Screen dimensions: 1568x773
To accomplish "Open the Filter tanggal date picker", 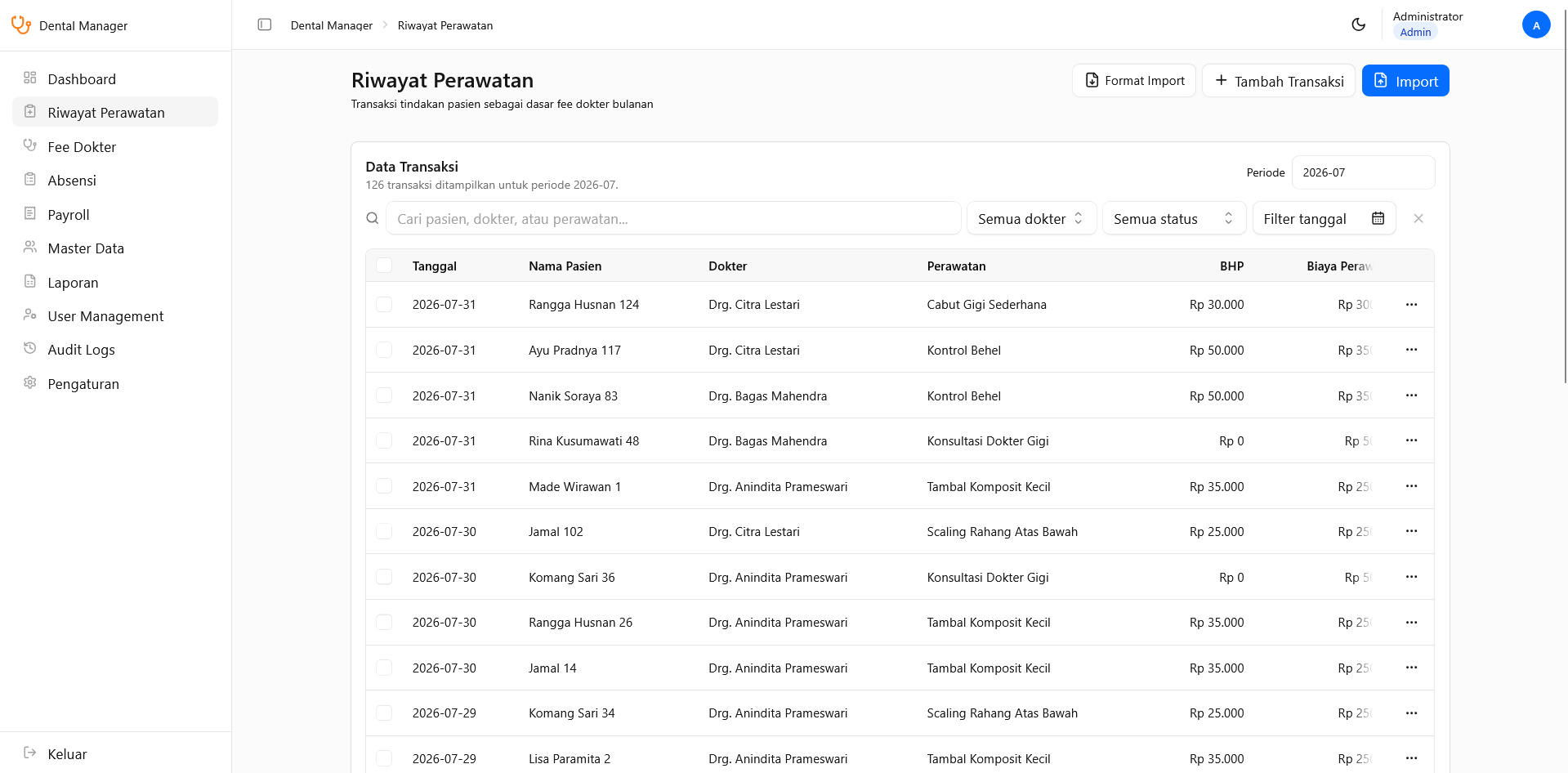I will 1324,218.
